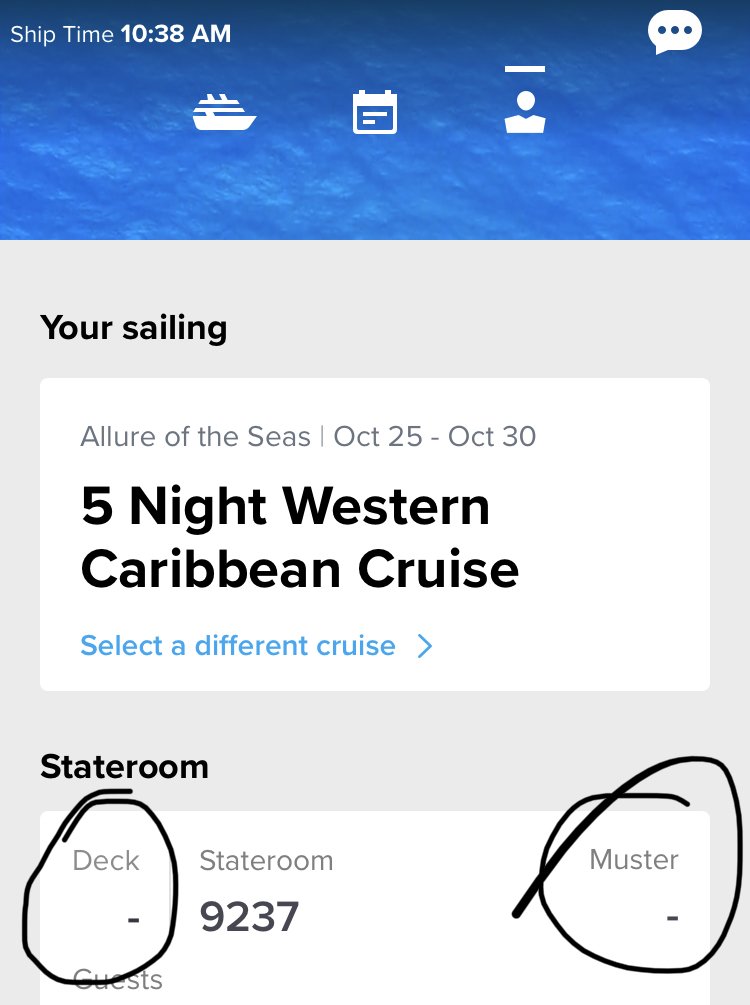This screenshot has width=750, height=1005.
Task: Tap the Your sailing section heading
Action: click(133, 327)
